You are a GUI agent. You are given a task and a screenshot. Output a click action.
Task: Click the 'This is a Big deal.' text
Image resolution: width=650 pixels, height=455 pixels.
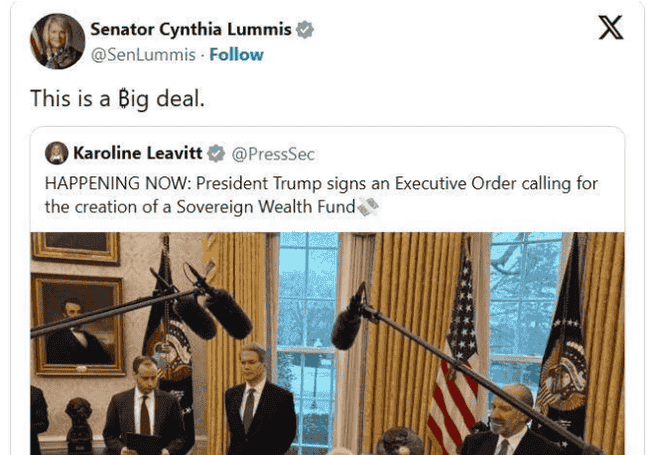coord(117,99)
